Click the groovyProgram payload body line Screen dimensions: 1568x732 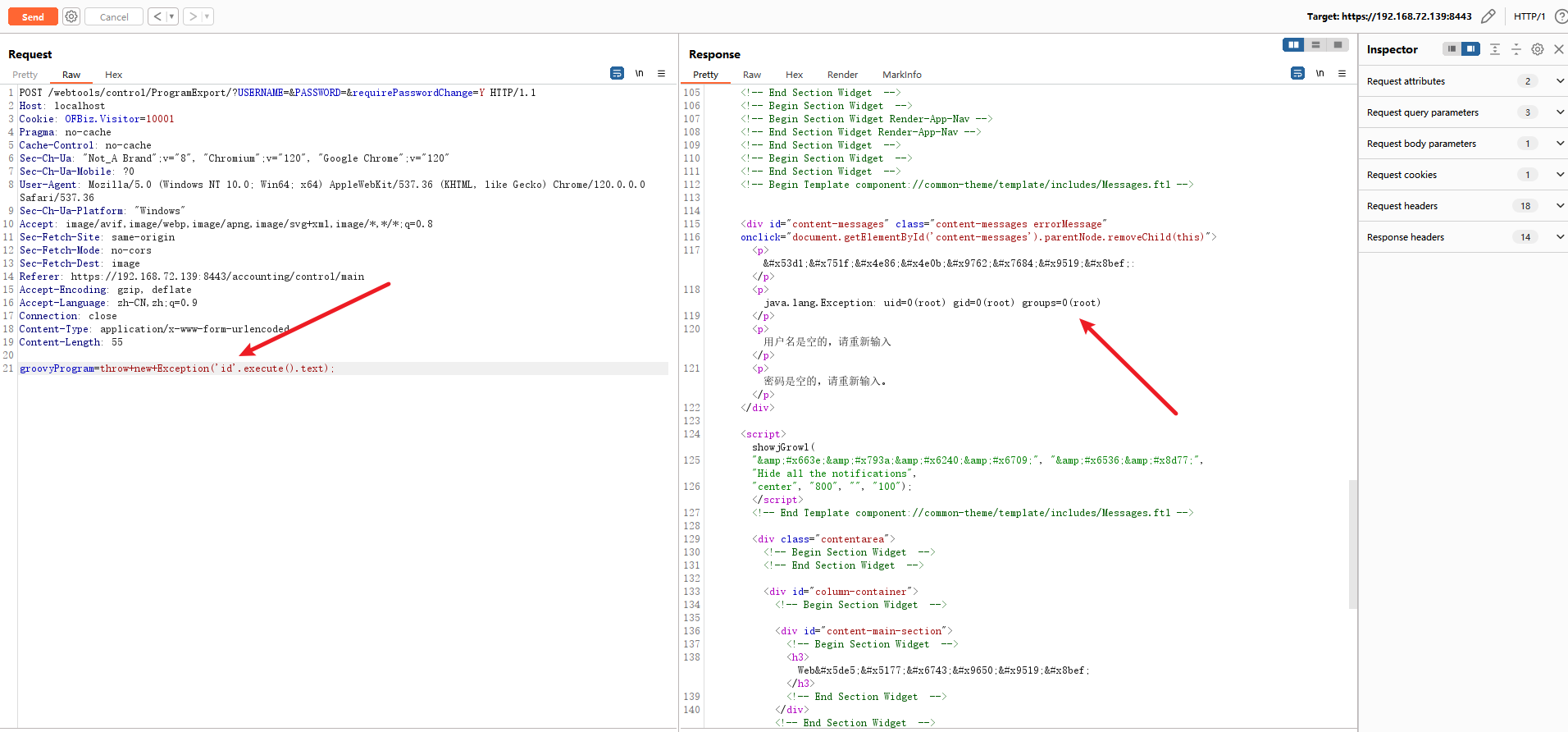177,368
